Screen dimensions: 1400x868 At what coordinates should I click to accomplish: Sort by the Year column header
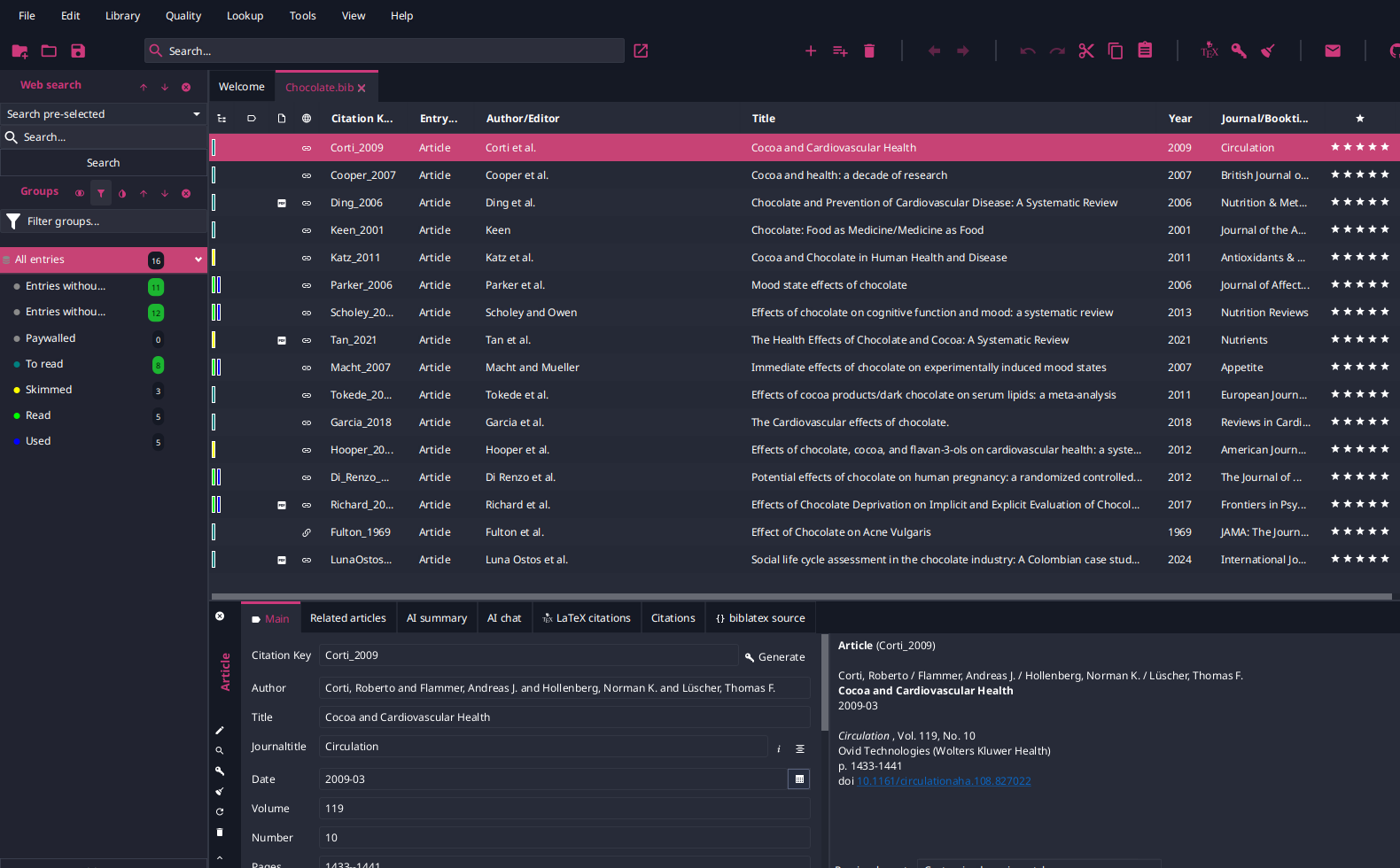pyautogui.click(x=1180, y=119)
